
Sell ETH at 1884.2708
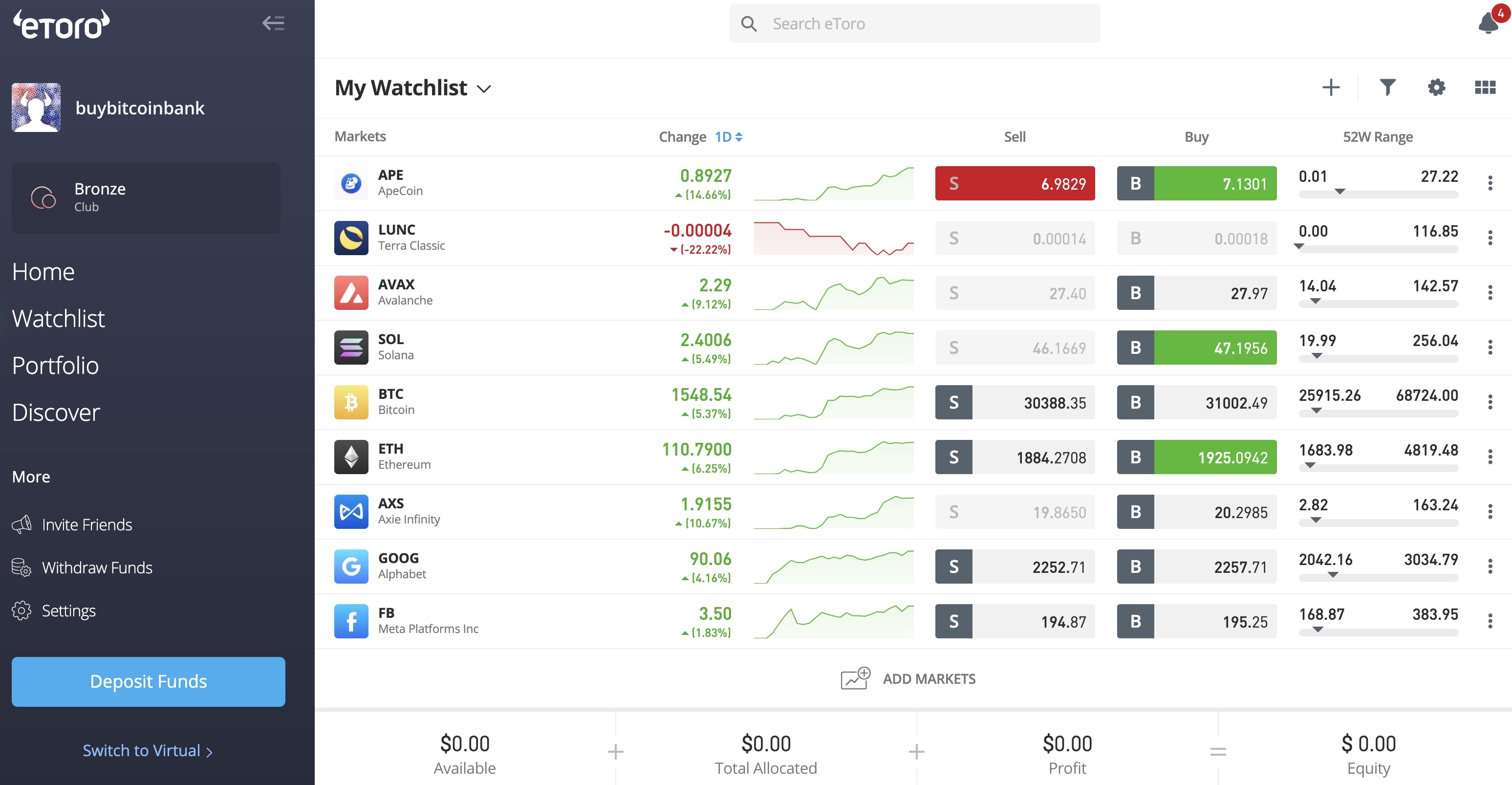point(1015,457)
